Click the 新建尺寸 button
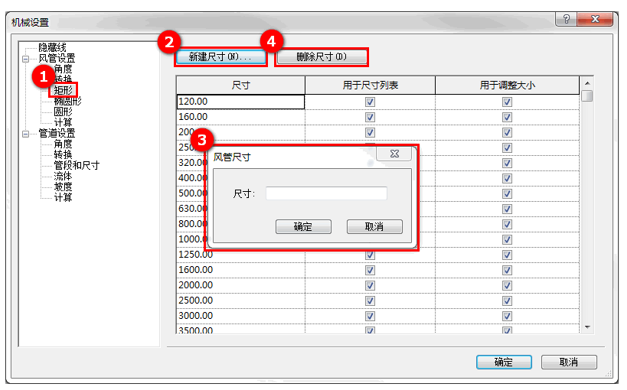 (x=220, y=57)
